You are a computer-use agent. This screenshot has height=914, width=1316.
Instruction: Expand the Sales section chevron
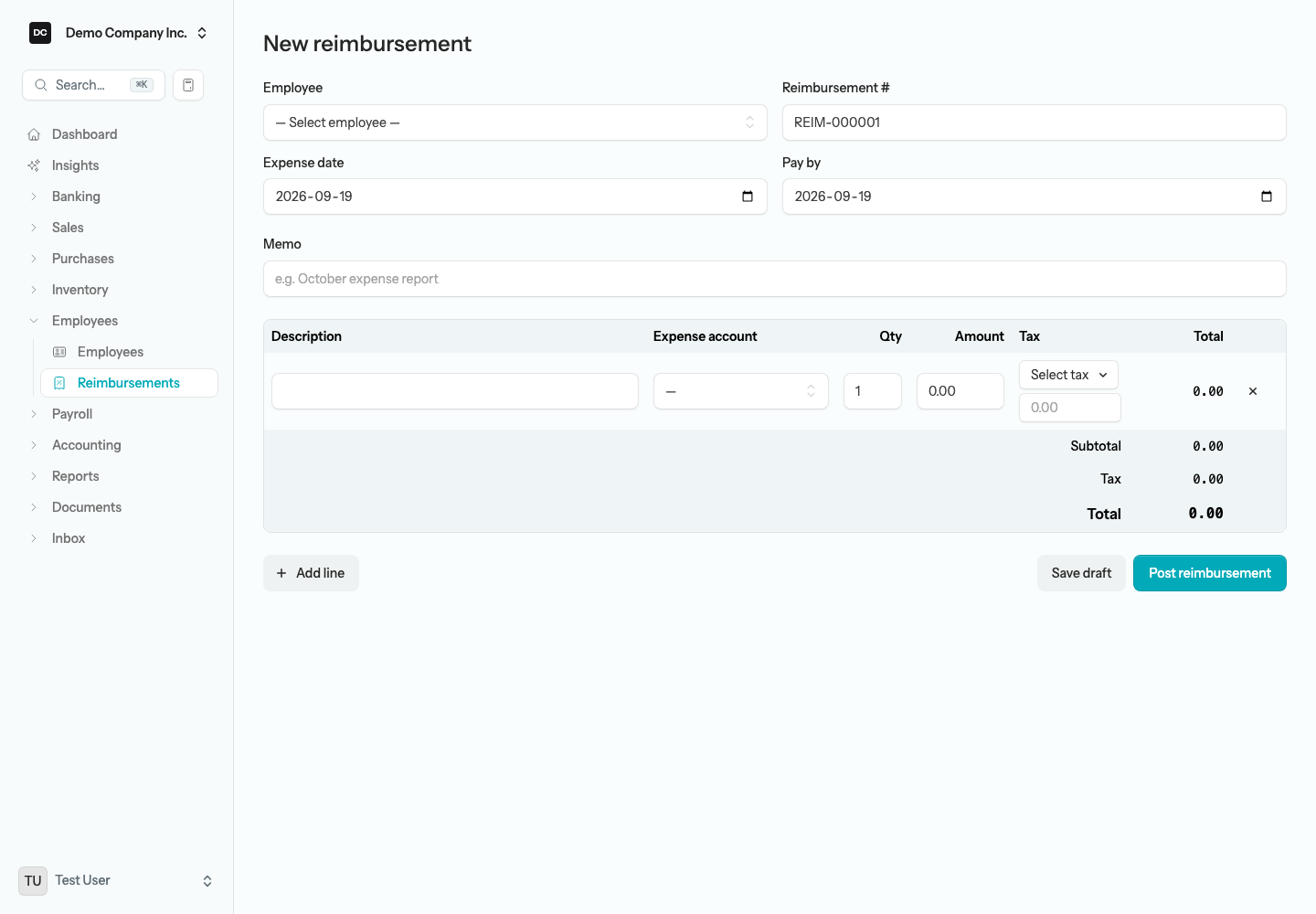[x=34, y=228]
